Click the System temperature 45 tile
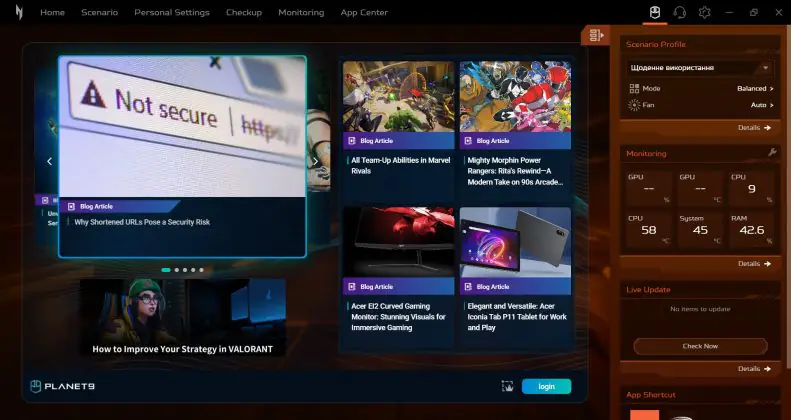 (x=700, y=230)
